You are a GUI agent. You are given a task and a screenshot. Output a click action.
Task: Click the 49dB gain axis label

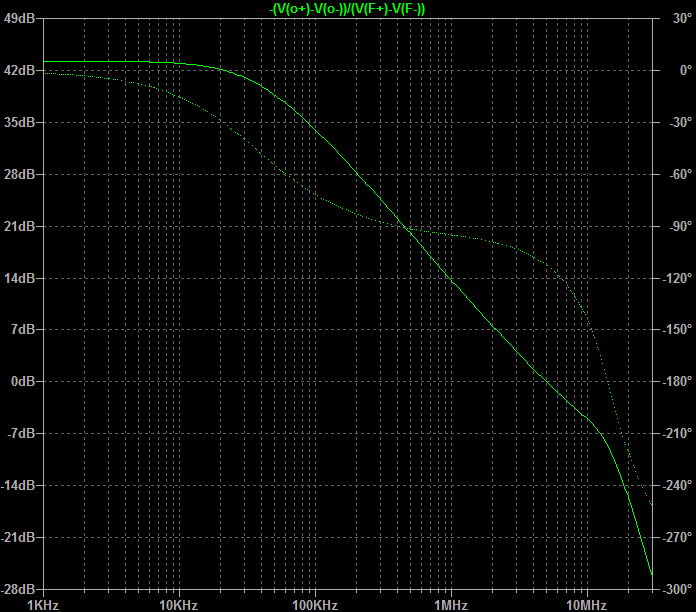click(x=19, y=18)
